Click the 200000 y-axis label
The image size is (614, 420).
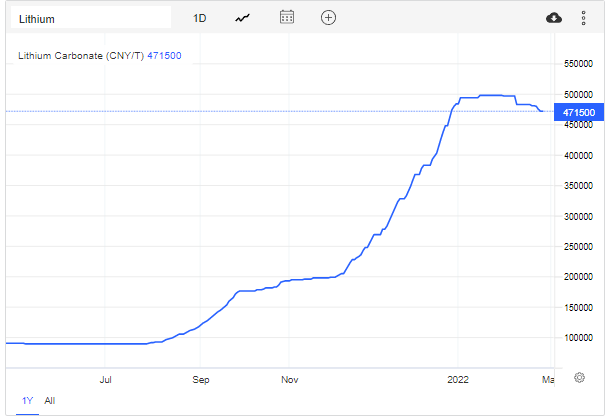[x=578, y=277]
